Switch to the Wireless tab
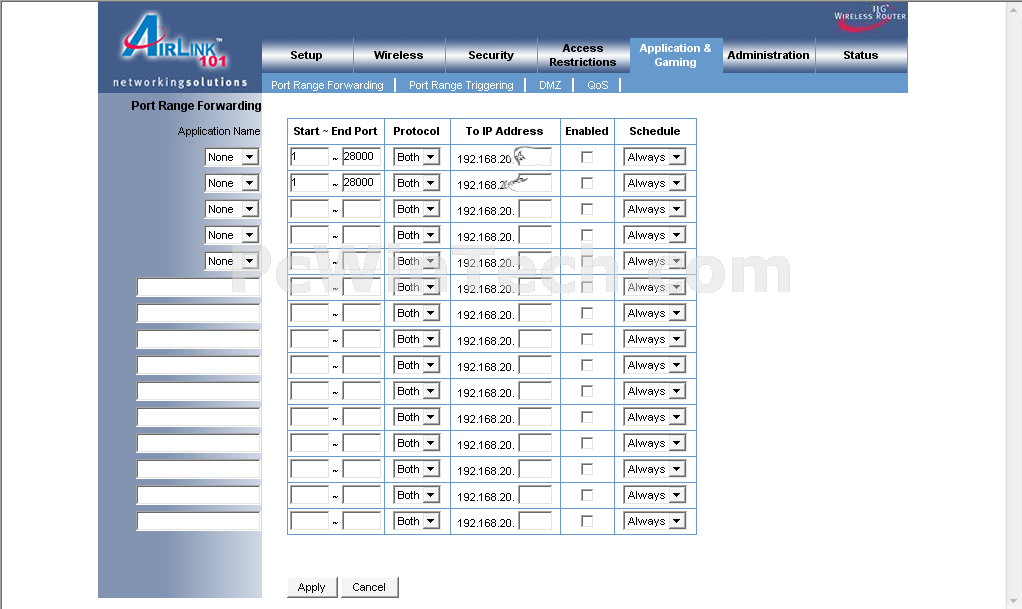The width and height of the screenshot is (1022, 609). pyautogui.click(x=398, y=55)
